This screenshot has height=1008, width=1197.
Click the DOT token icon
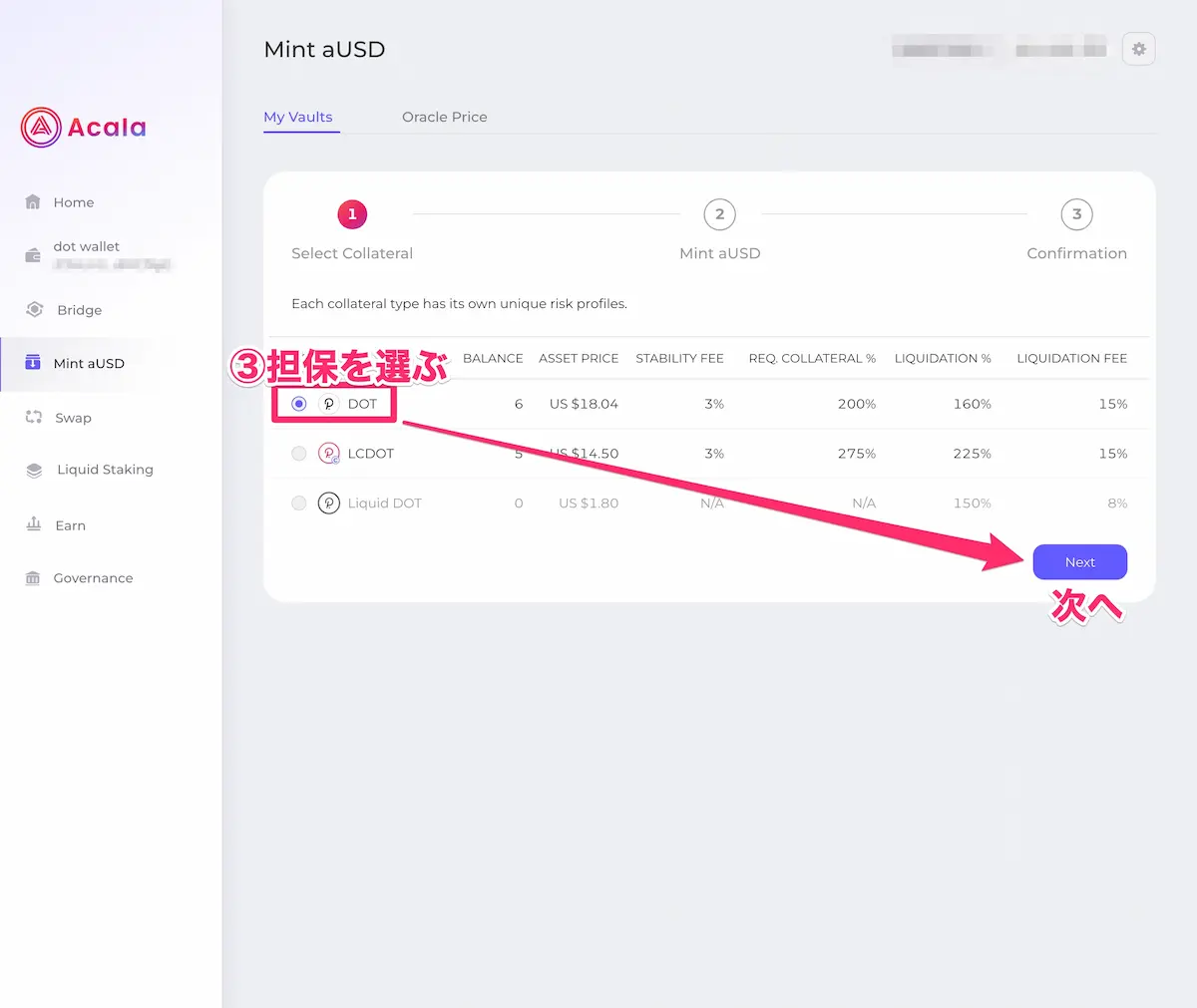[329, 404]
